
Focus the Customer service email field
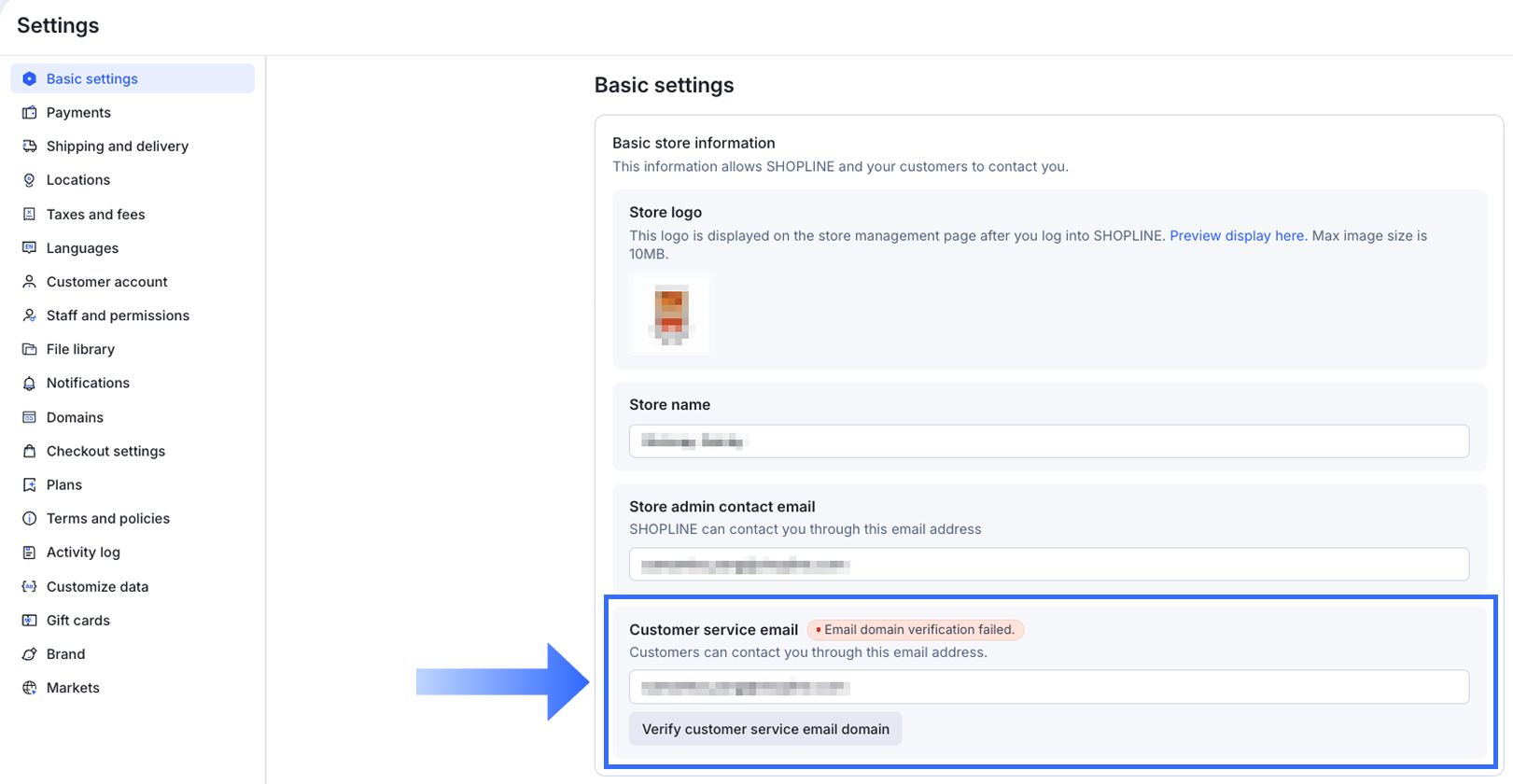coord(1048,688)
